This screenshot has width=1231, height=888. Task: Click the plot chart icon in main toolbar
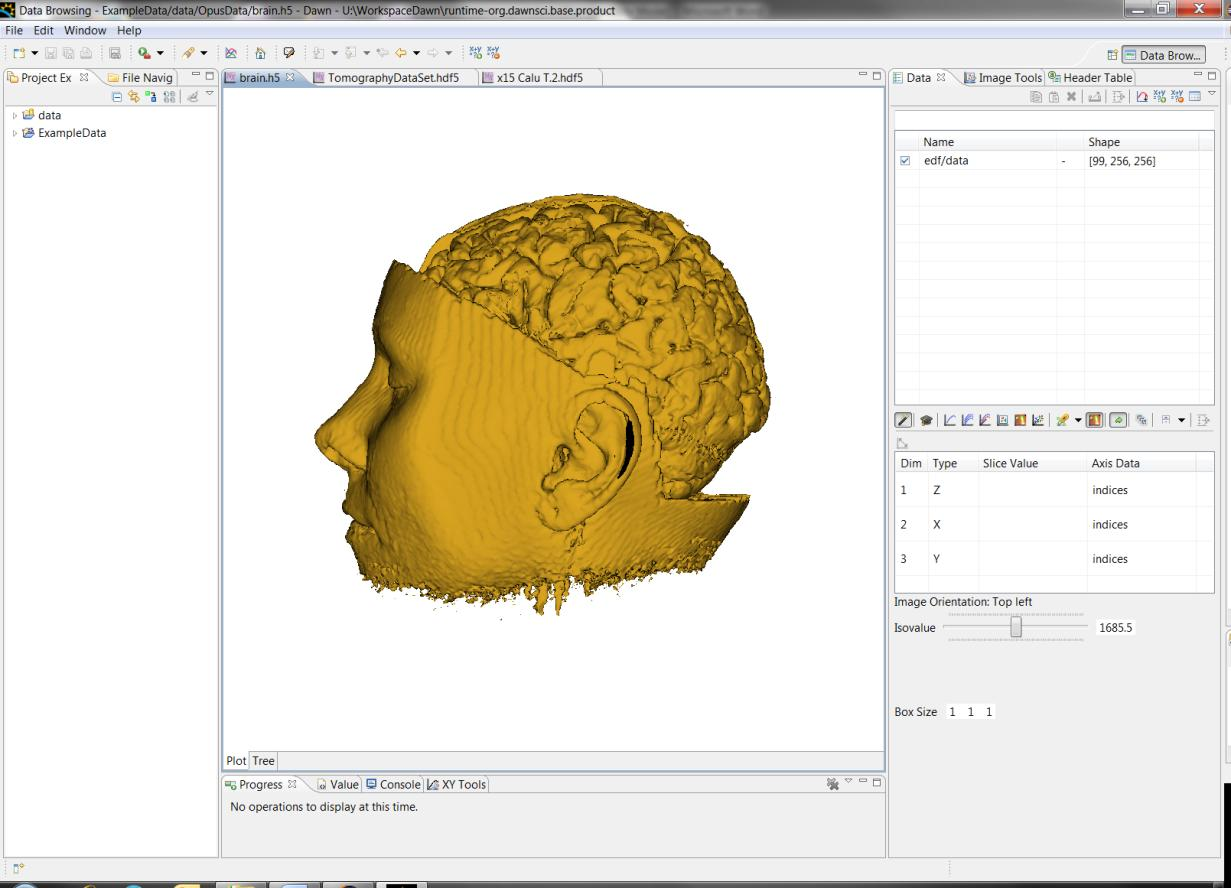coord(231,53)
